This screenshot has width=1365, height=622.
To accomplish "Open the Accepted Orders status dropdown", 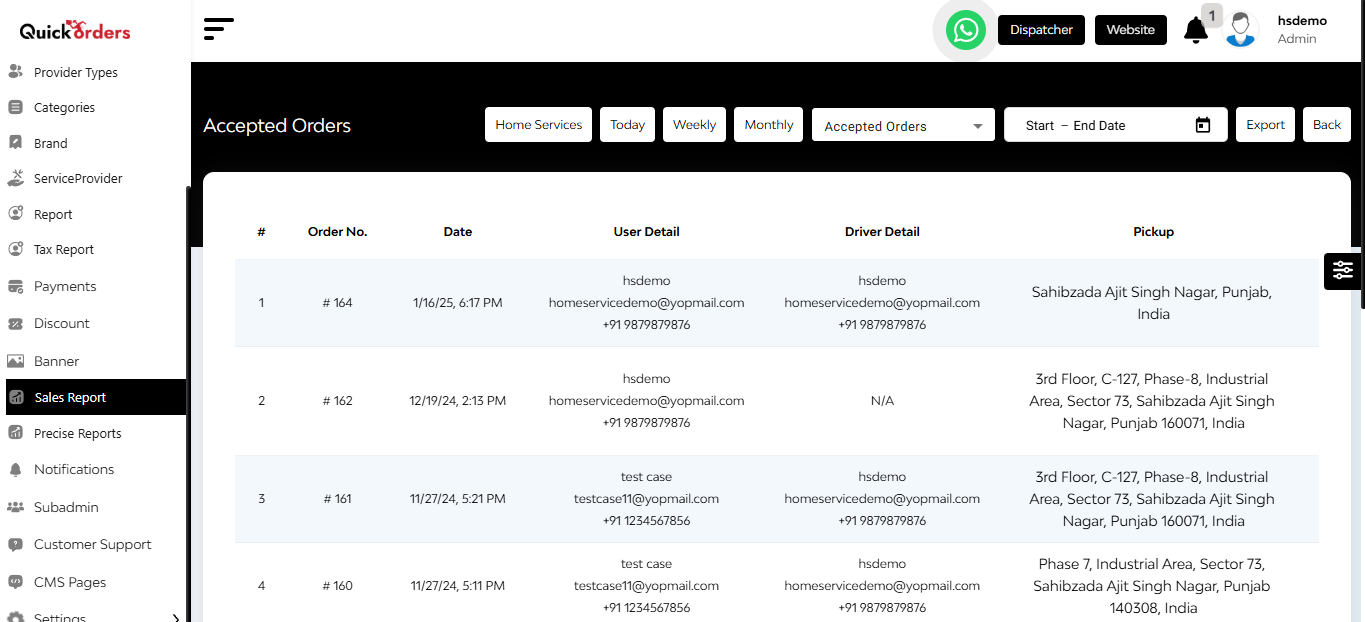I will 903,126.
